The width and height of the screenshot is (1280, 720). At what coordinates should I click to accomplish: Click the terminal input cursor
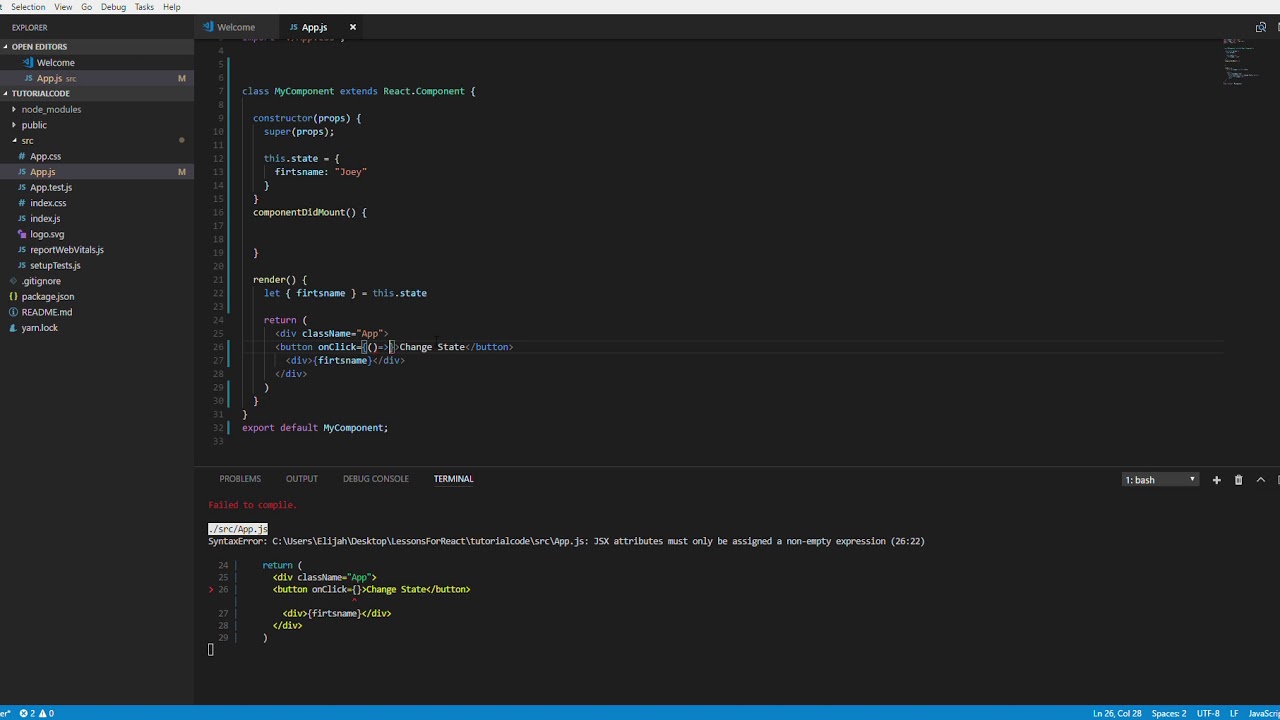coord(211,650)
